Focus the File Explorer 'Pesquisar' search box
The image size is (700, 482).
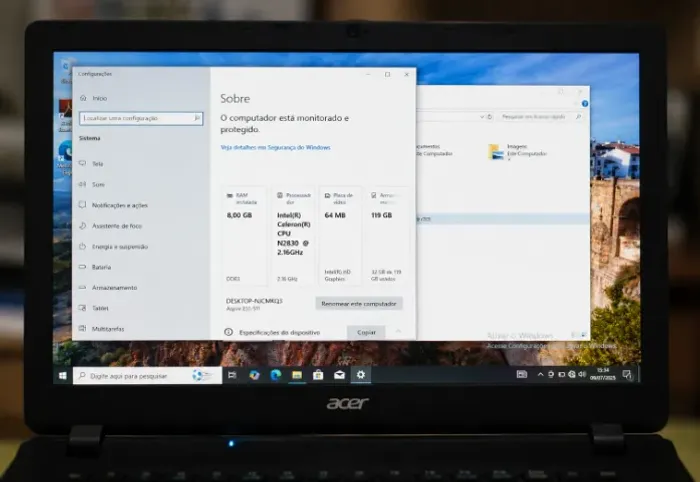pos(541,117)
